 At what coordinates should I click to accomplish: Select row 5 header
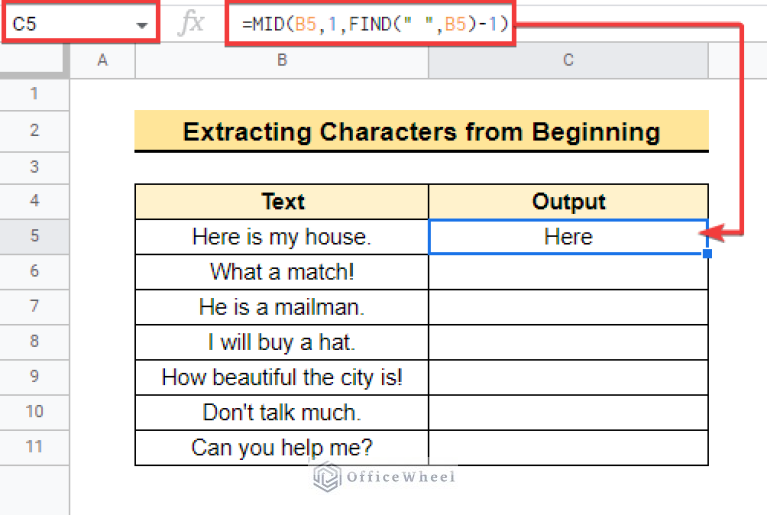(x=34, y=236)
